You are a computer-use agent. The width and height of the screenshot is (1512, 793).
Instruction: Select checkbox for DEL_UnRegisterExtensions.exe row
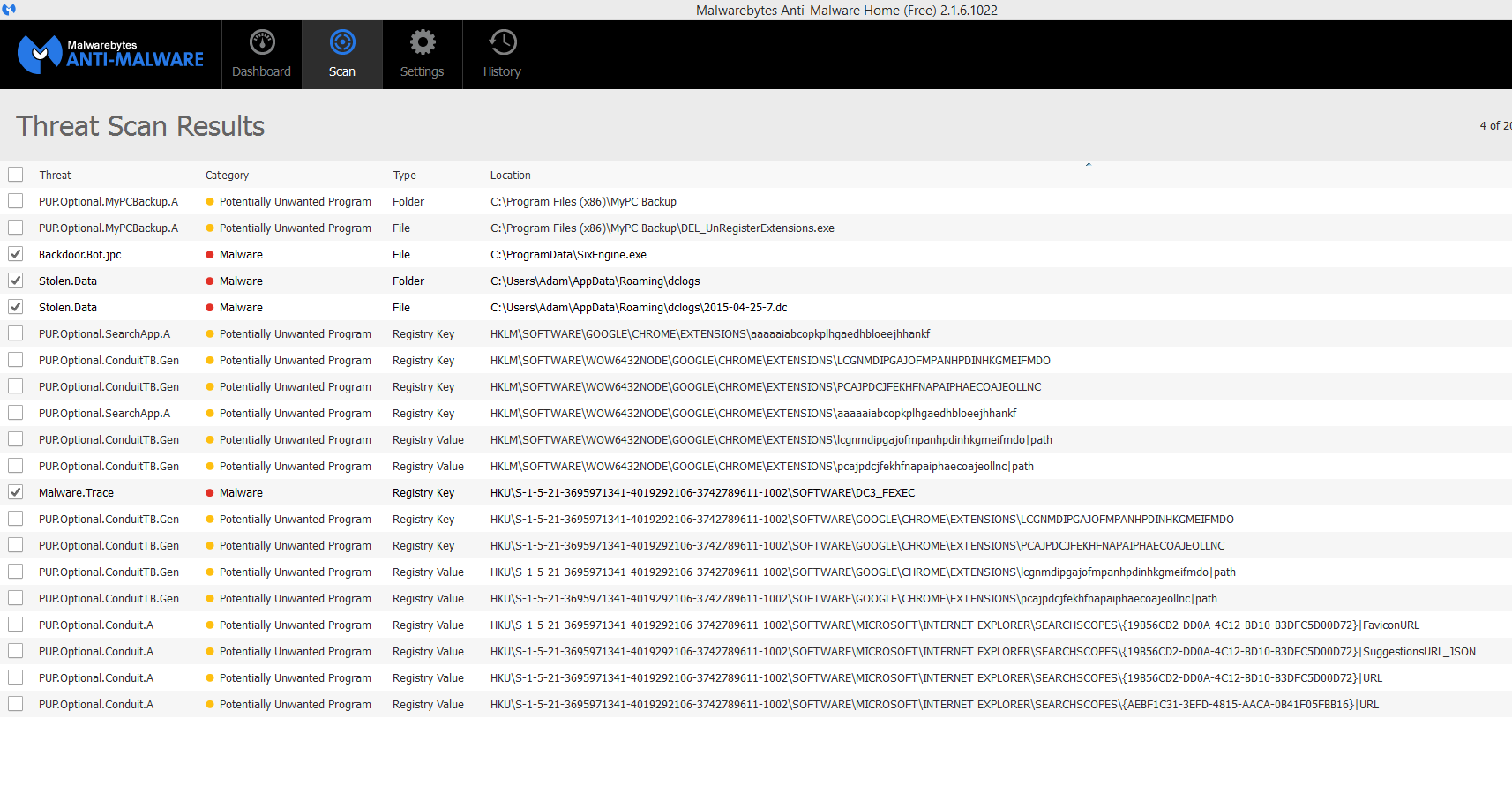(16, 228)
